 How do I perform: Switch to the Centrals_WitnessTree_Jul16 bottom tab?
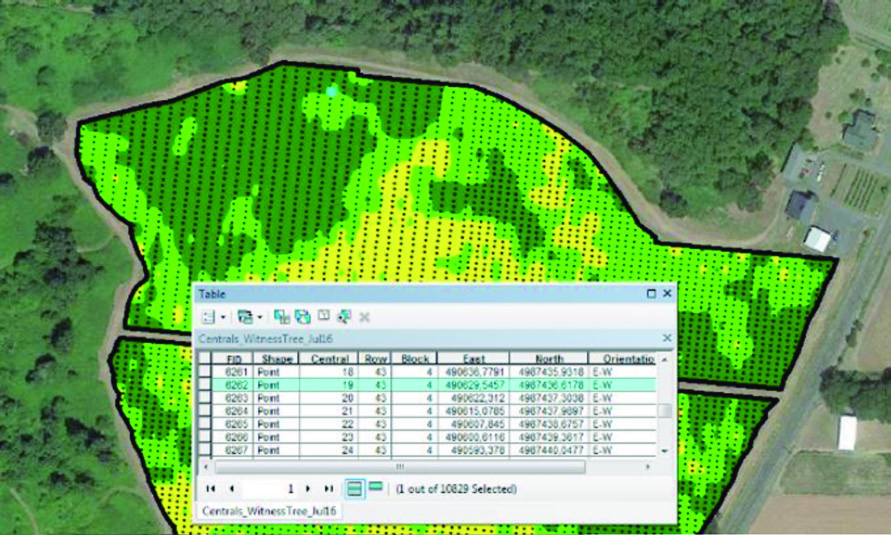point(268,510)
